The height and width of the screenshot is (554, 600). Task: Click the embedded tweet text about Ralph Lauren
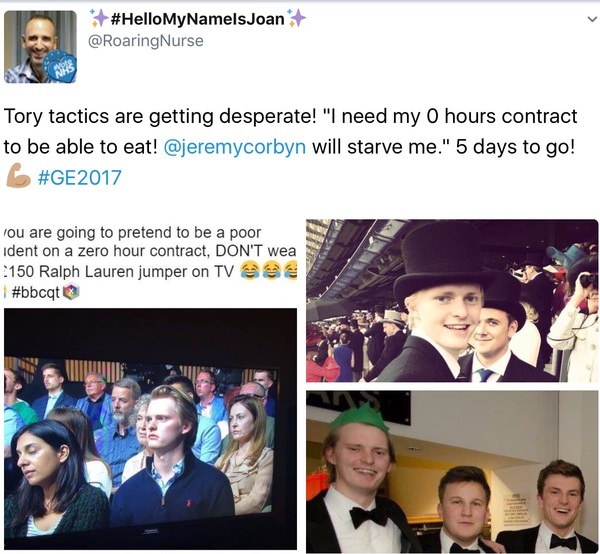(150, 262)
